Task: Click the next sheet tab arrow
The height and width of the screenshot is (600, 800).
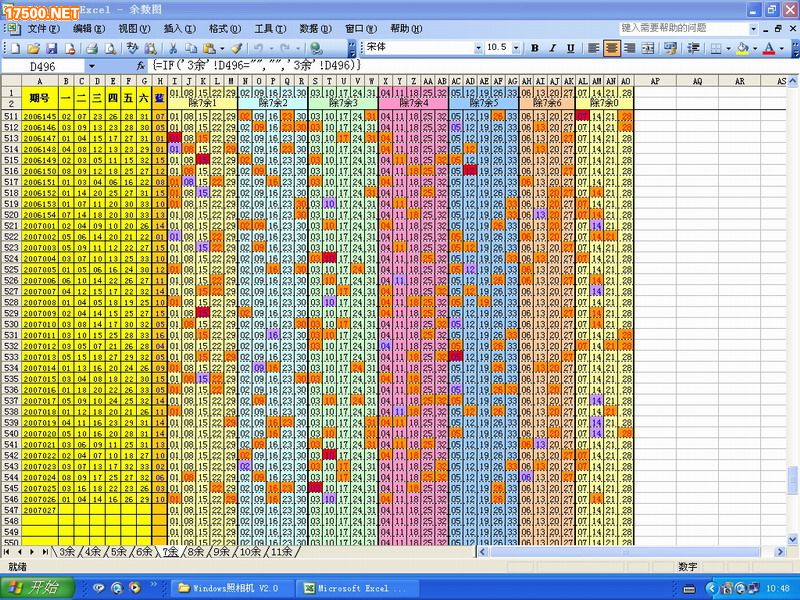Action: pyautogui.click(x=32, y=552)
